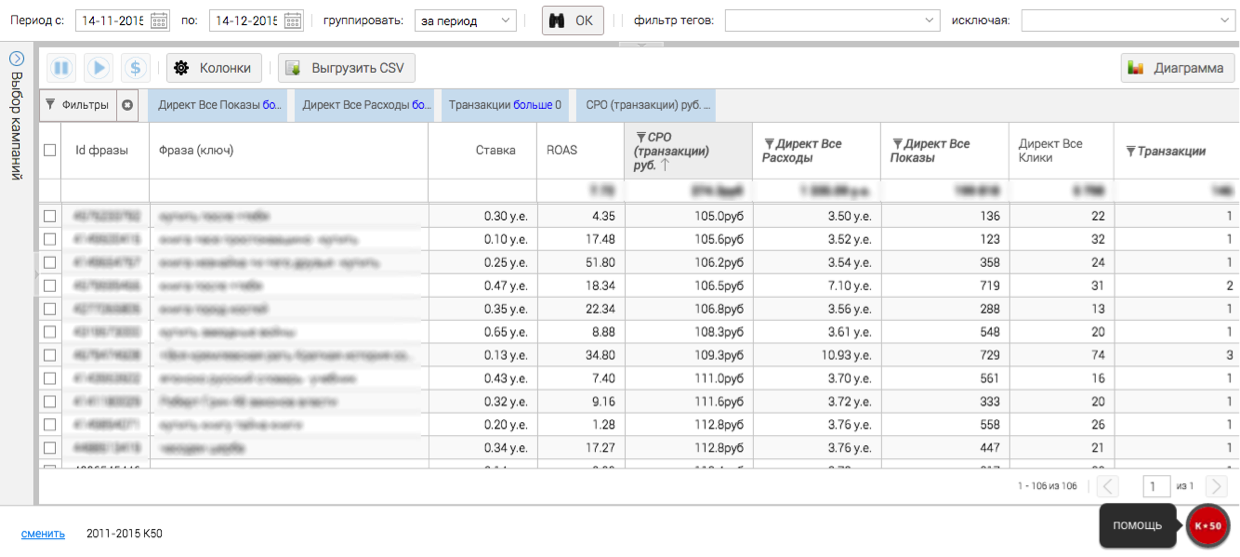Sort by Транзакции column header
Image resolution: width=1240 pixels, height=557 pixels.
click(x=1176, y=151)
